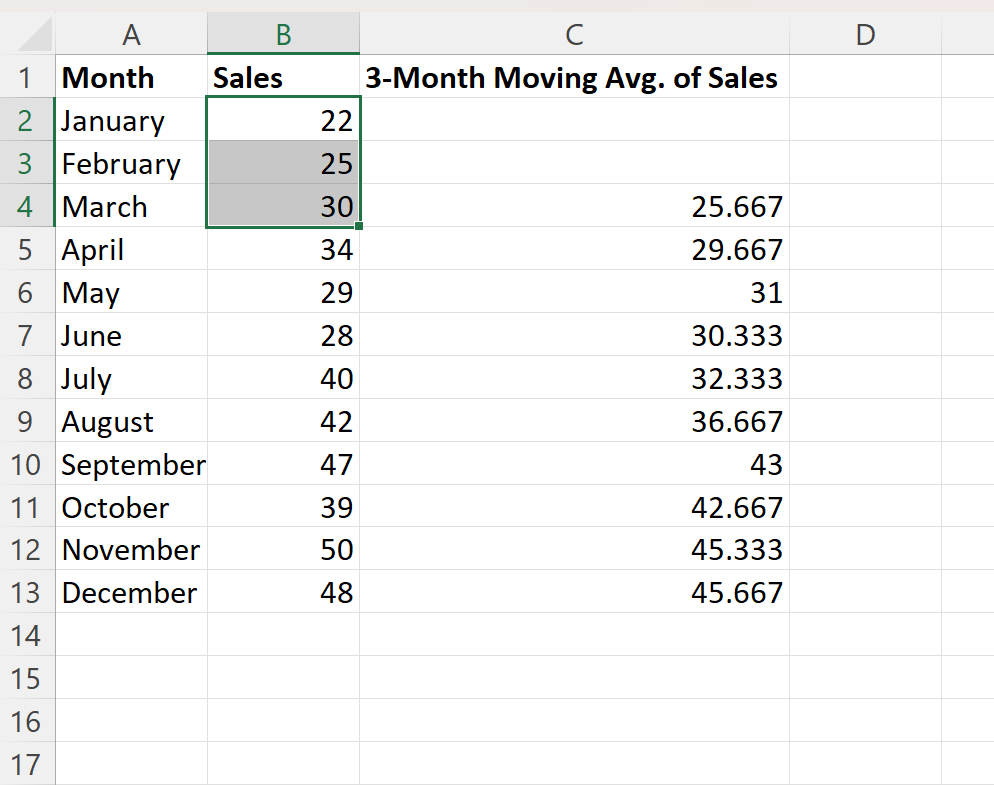The height and width of the screenshot is (785, 994).
Task: Select the 'March' cell
Action: click(131, 207)
